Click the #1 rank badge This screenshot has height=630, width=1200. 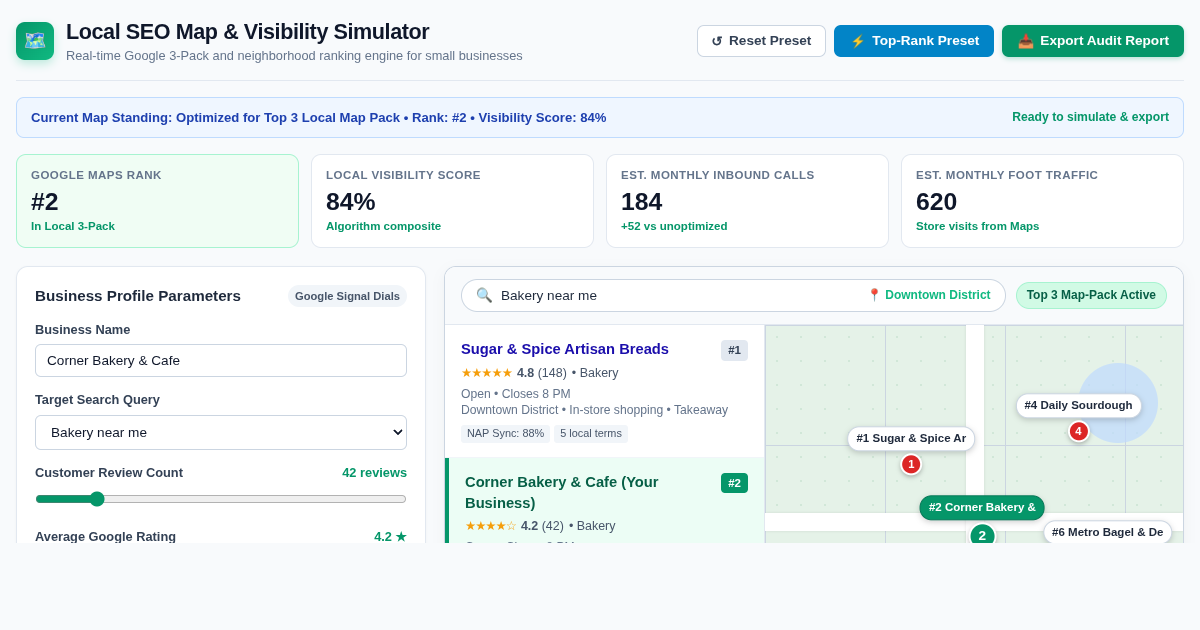point(734,350)
